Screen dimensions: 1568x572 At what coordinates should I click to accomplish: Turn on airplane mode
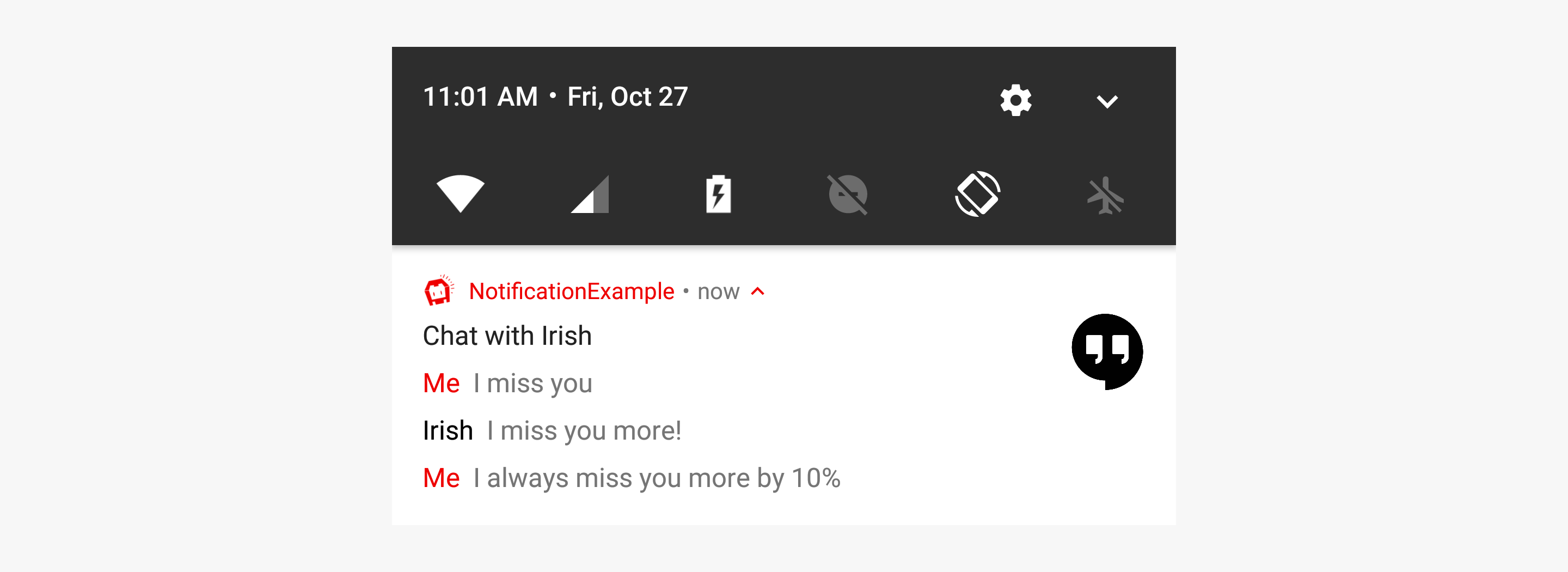pos(1105,195)
